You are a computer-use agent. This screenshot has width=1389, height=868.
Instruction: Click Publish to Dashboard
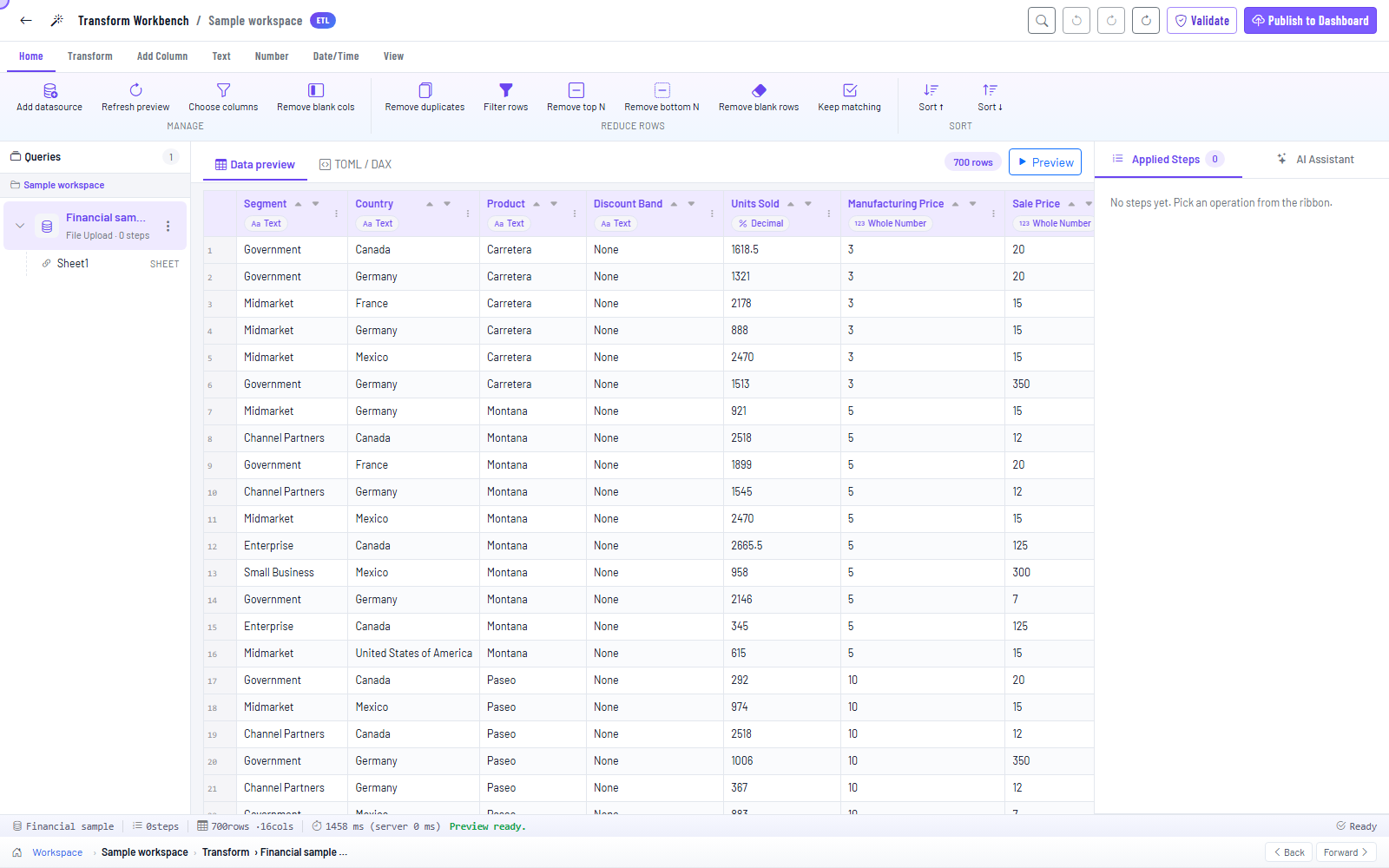[1310, 21]
